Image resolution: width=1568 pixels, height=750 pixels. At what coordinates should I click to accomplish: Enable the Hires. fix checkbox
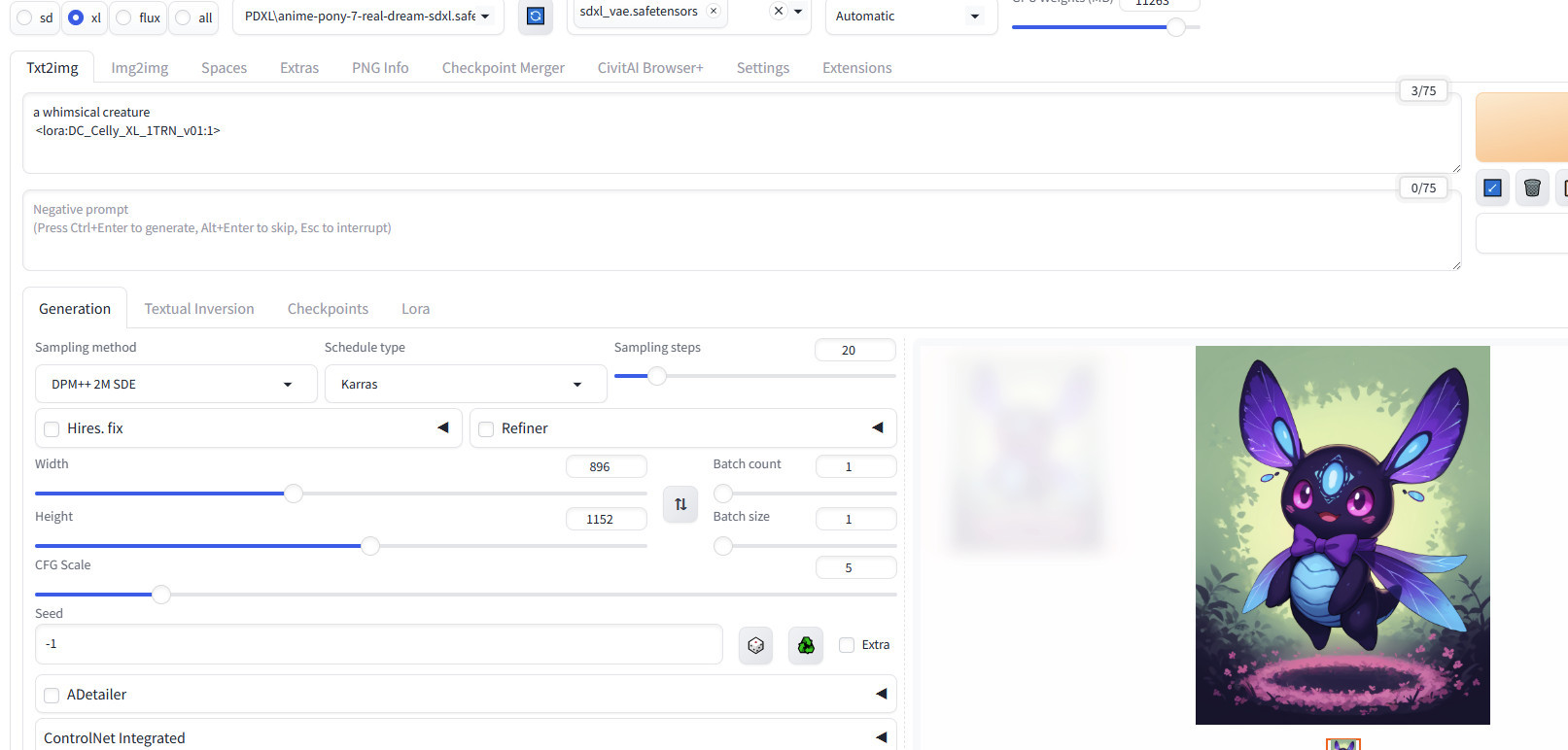tap(52, 428)
